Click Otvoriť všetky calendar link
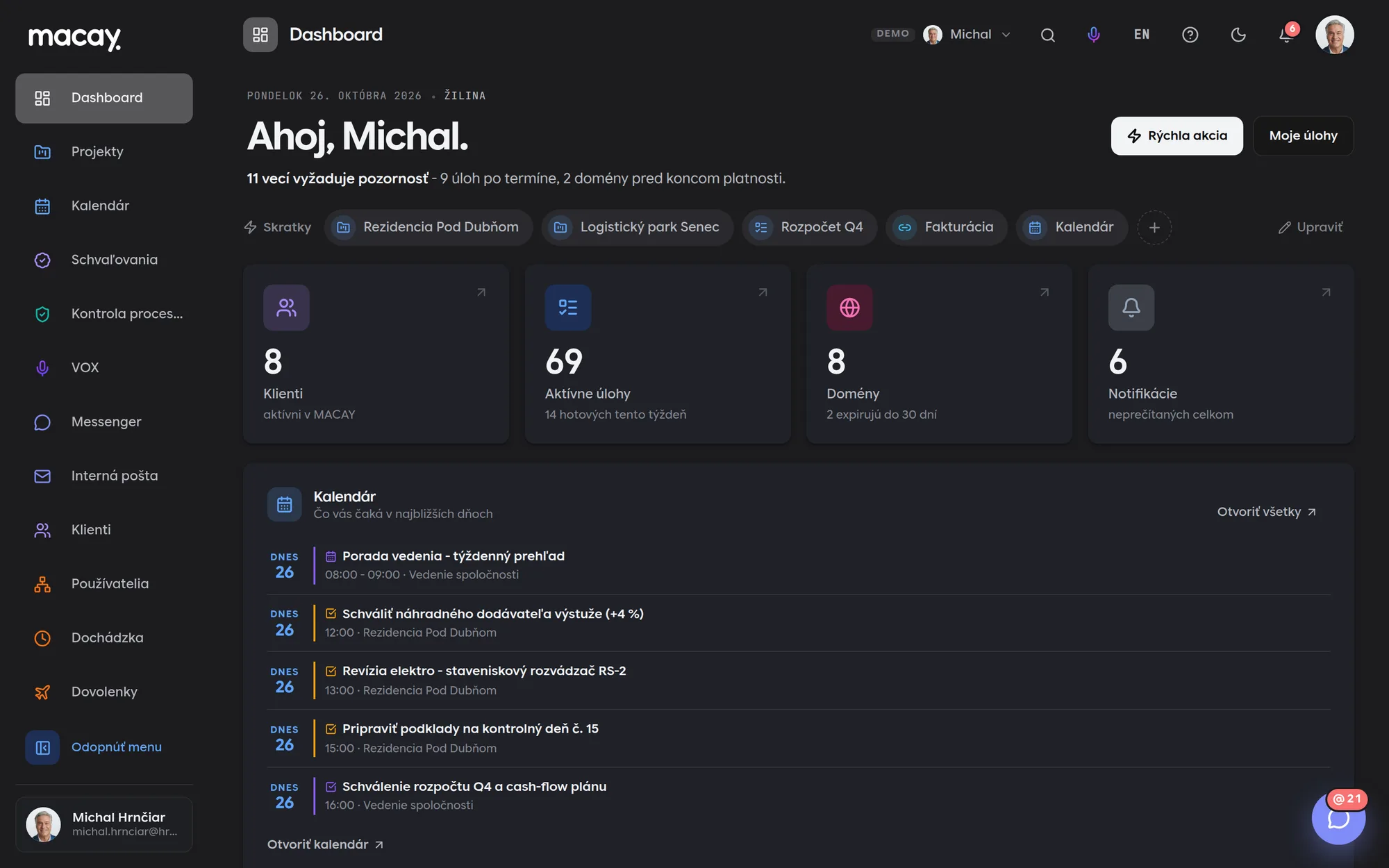This screenshot has width=1389, height=868. (x=1267, y=512)
